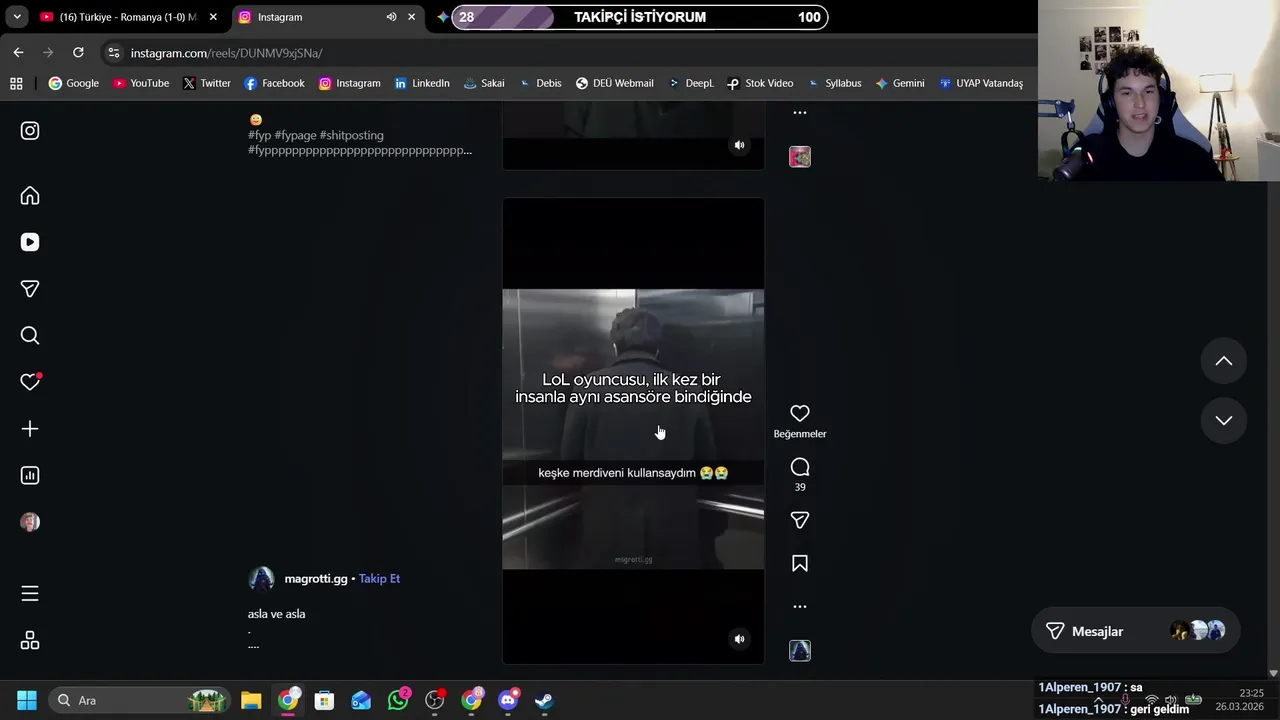Mute the currently playing LoL oyuncusu reel
Viewport: 1280px width, 720px height.
(x=740, y=639)
